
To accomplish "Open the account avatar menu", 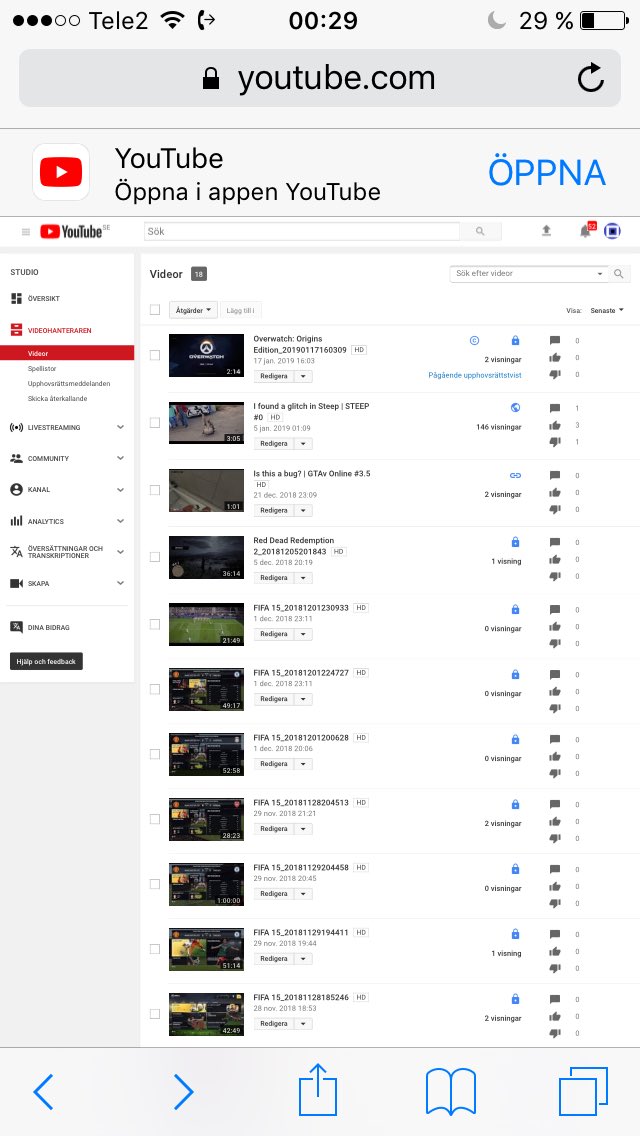I will 612,231.
